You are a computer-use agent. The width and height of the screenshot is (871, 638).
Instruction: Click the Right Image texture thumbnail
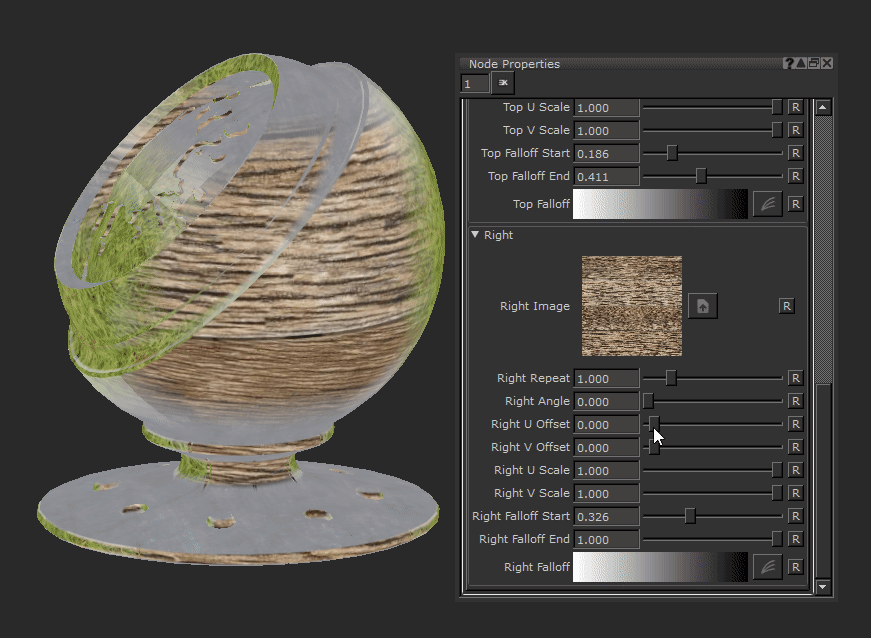(x=632, y=306)
